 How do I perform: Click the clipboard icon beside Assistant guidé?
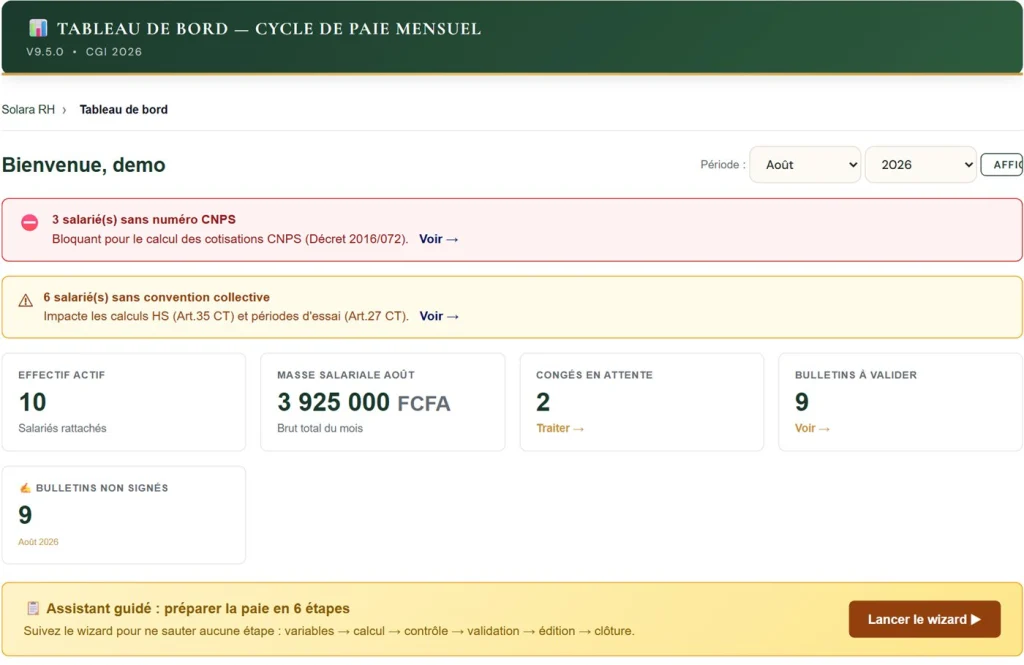coord(33,608)
